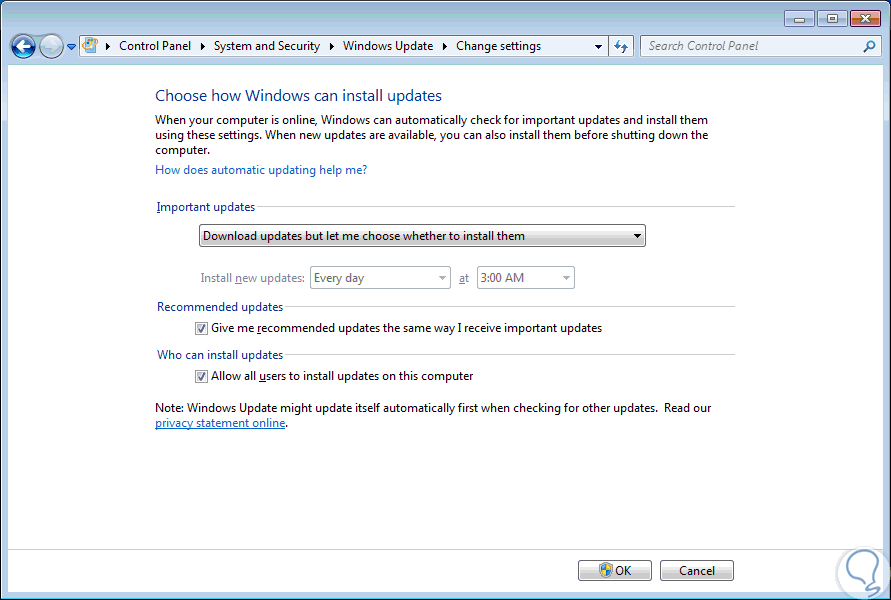Click the heading Choose how Windows can install updates

point(298,95)
